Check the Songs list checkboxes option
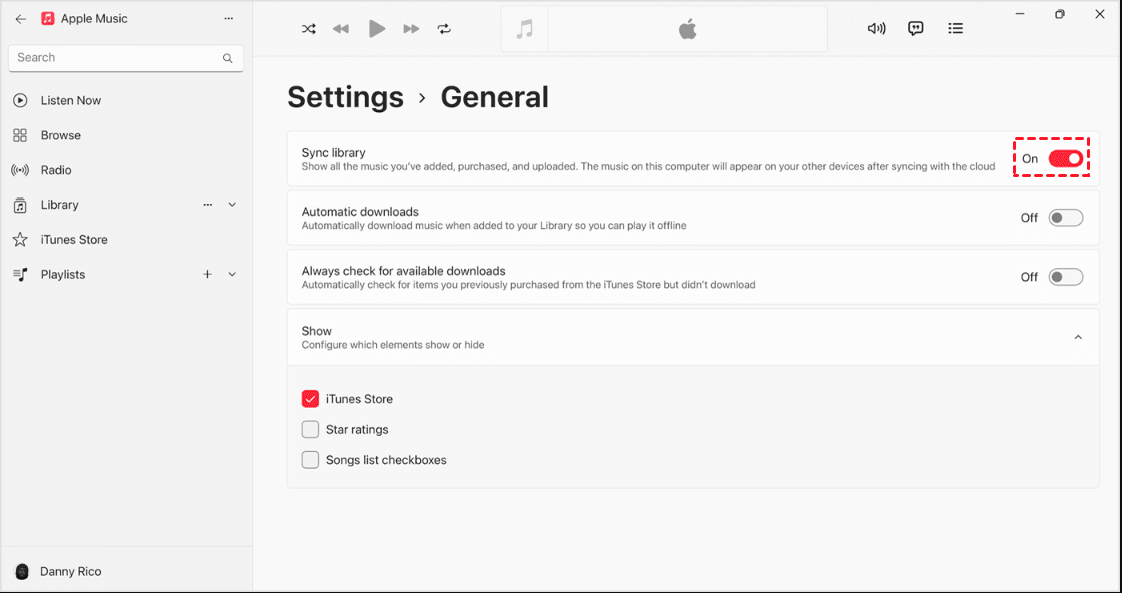Screen dimensions: 1122x593 [310, 460]
